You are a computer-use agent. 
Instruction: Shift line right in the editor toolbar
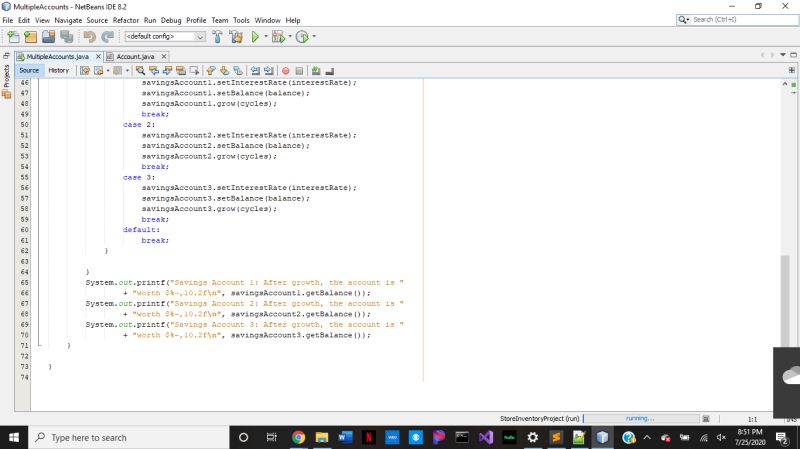pos(269,71)
